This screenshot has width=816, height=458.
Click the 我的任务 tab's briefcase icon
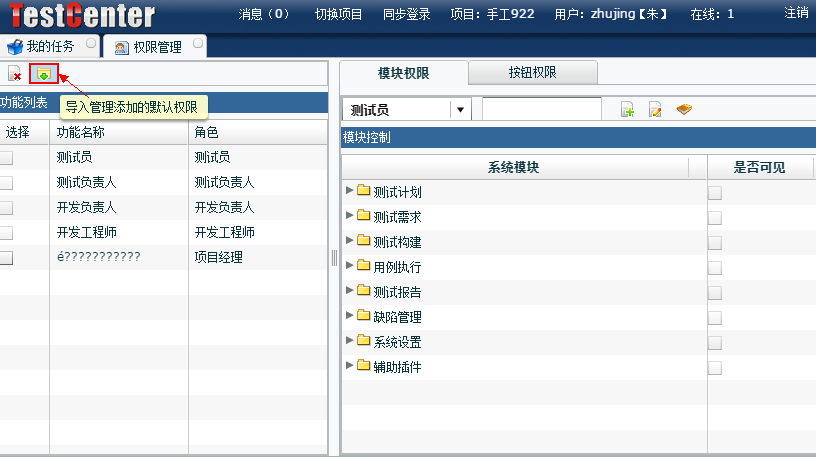tap(14, 47)
